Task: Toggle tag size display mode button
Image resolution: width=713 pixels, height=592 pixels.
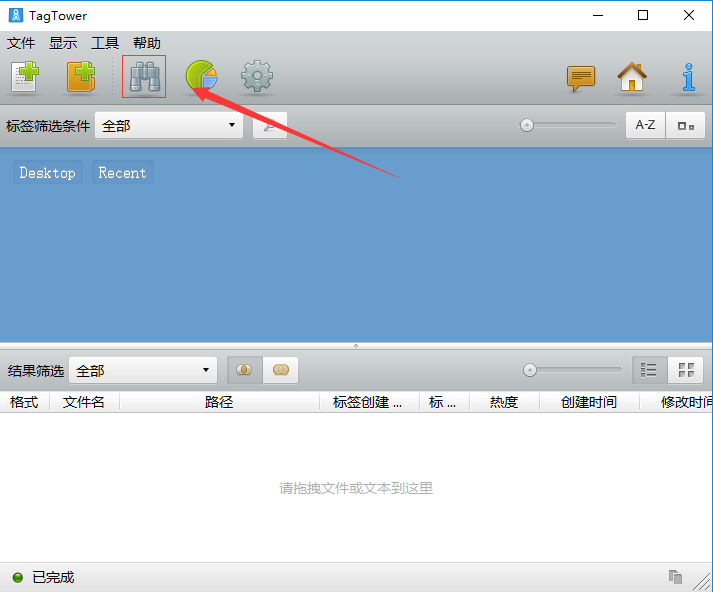Action: [685, 125]
